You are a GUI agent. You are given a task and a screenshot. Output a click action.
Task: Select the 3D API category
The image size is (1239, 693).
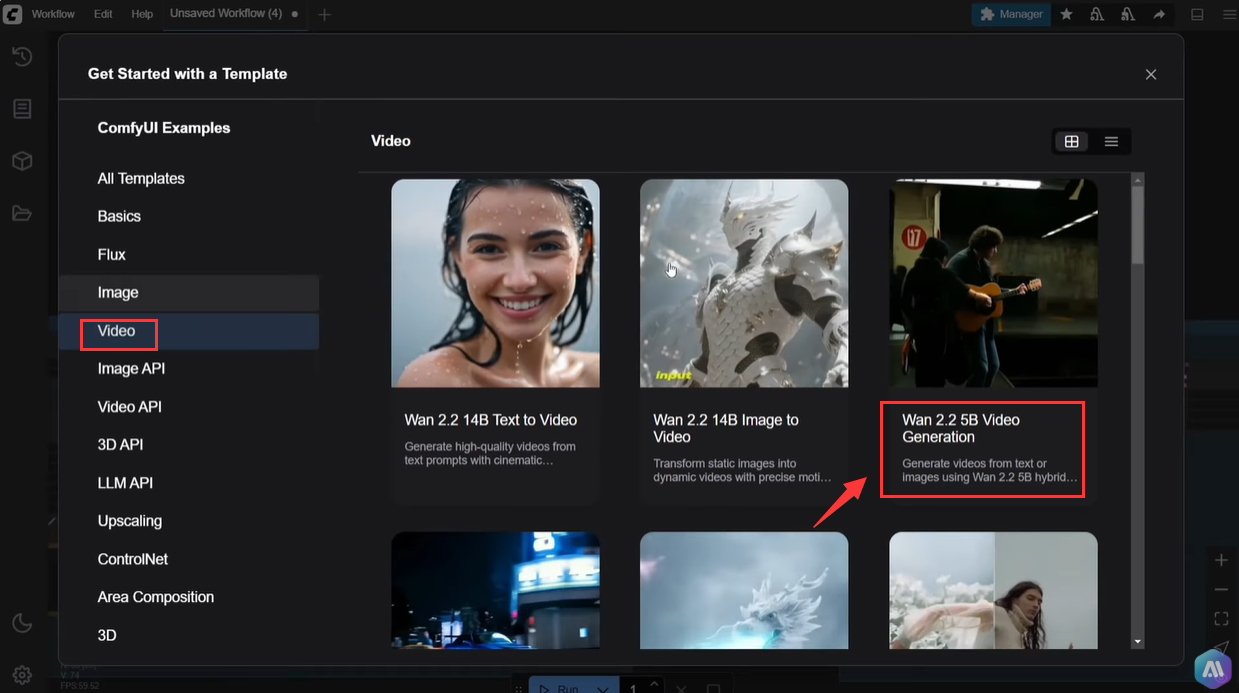[189, 445]
